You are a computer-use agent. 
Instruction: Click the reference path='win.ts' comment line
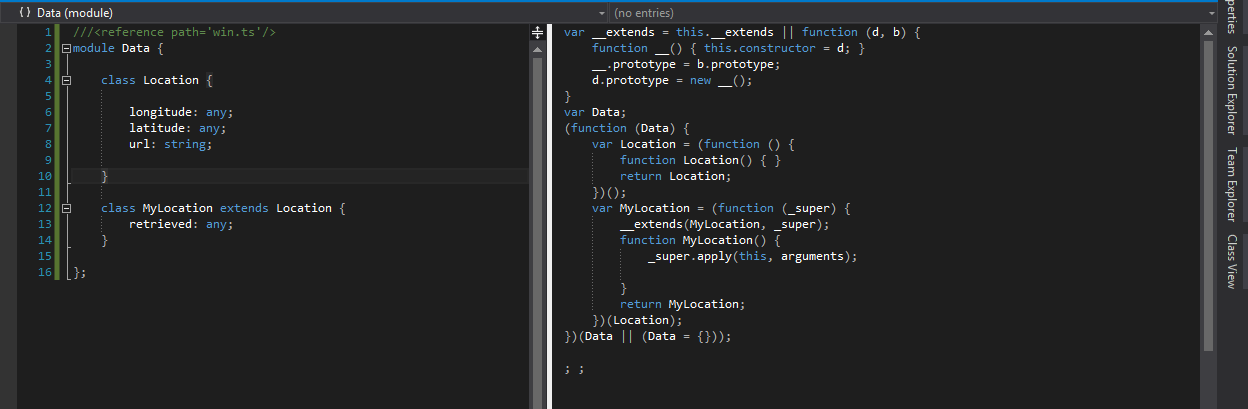[x=174, y=32]
